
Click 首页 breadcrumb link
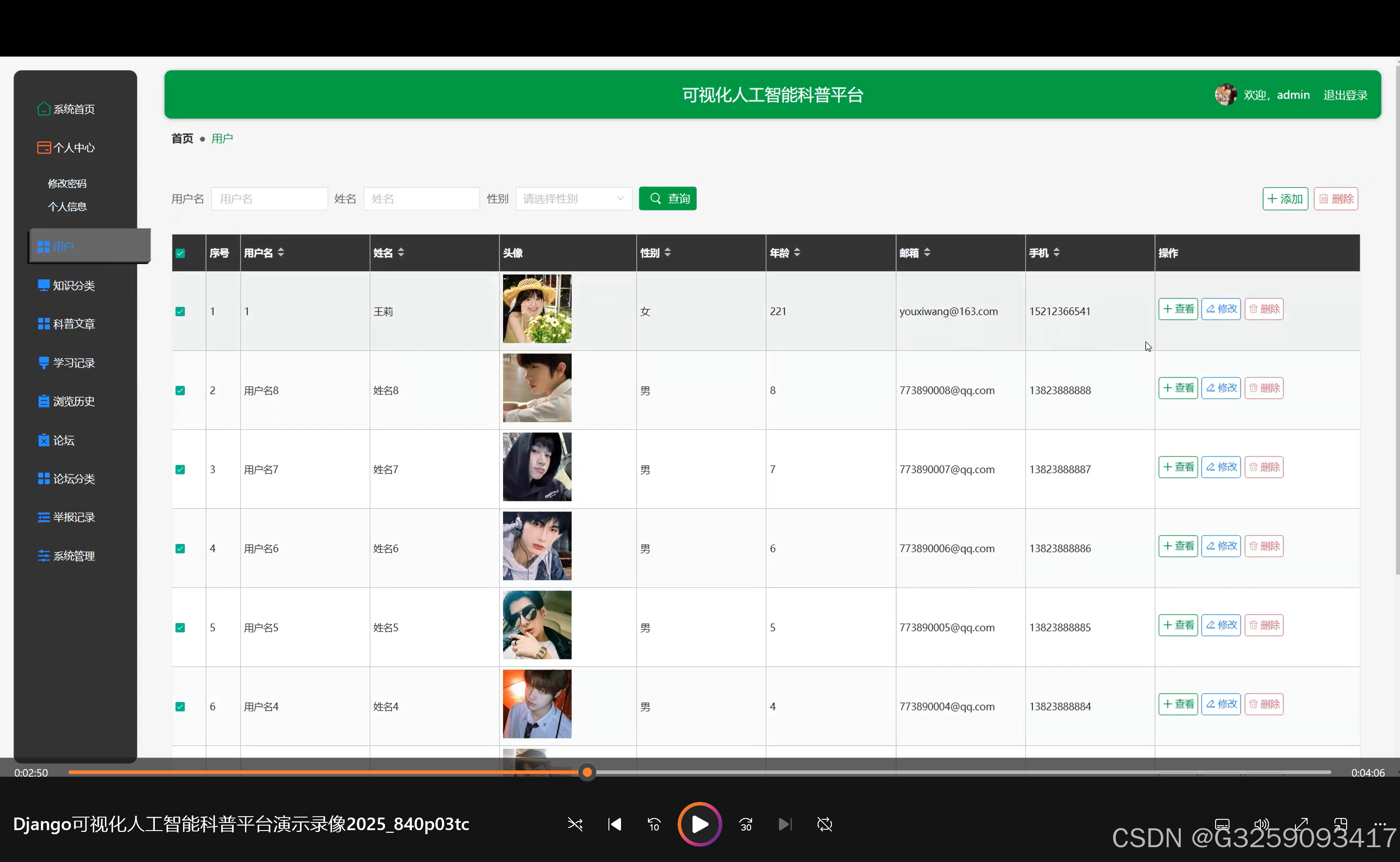tap(182, 139)
